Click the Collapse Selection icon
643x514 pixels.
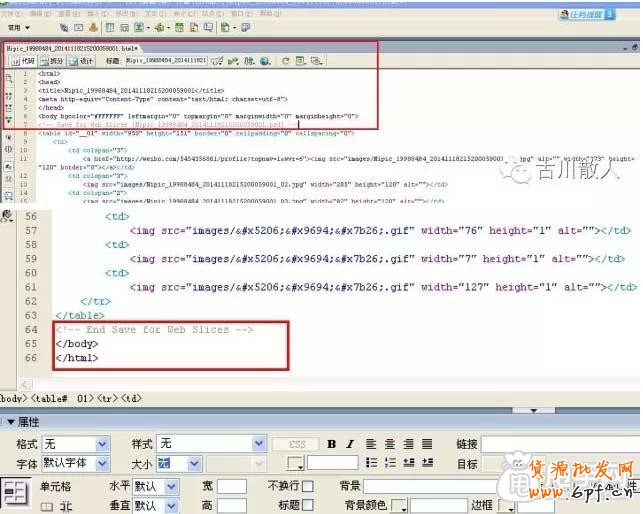tap(9, 108)
